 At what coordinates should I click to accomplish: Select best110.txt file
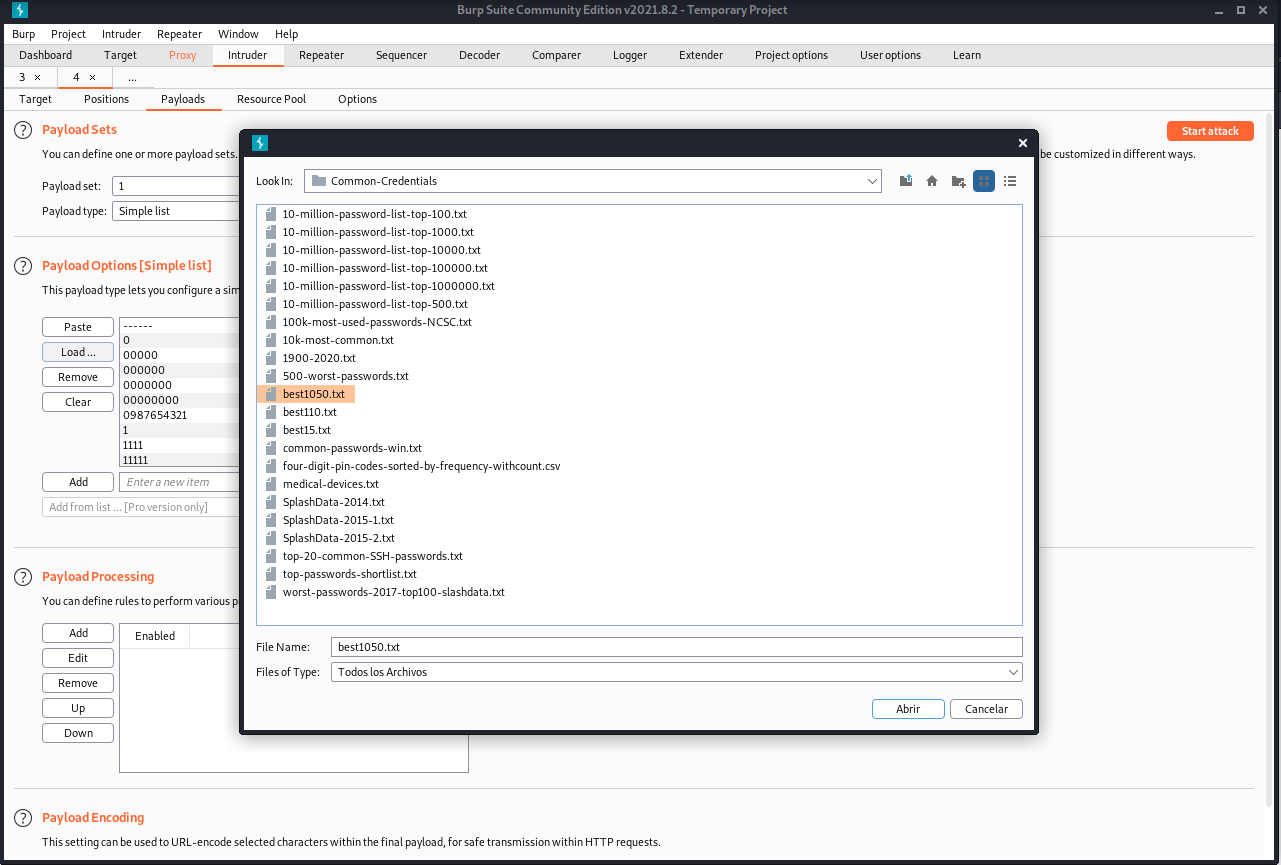pos(309,412)
